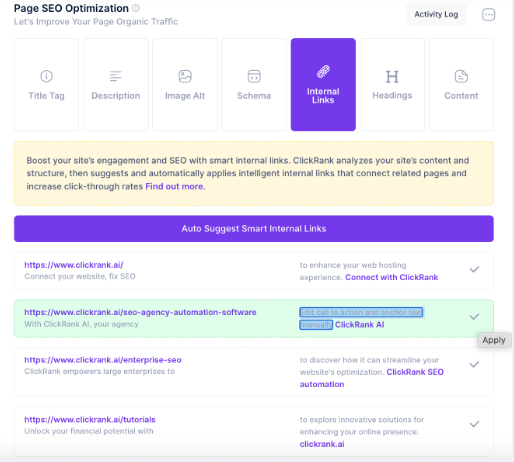Screen dimensions: 514x462
Task: Select the Image Alt tab
Action: click(x=185, y=84)
